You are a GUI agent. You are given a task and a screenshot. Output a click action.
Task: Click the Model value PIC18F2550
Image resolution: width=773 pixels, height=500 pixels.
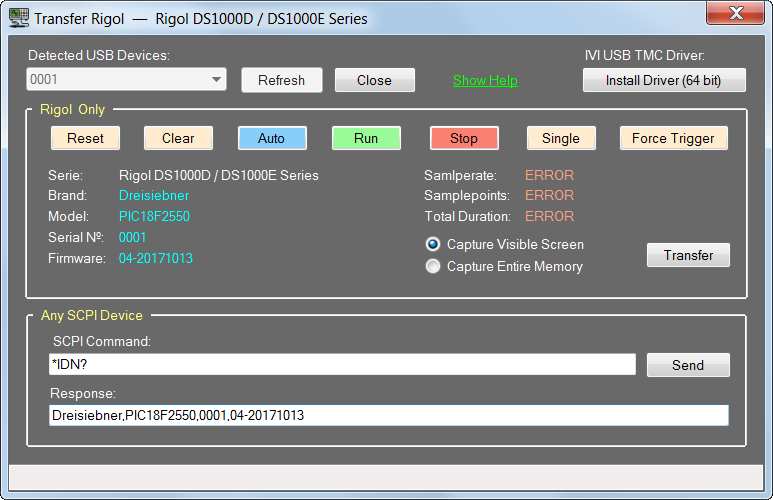point(154,216)
